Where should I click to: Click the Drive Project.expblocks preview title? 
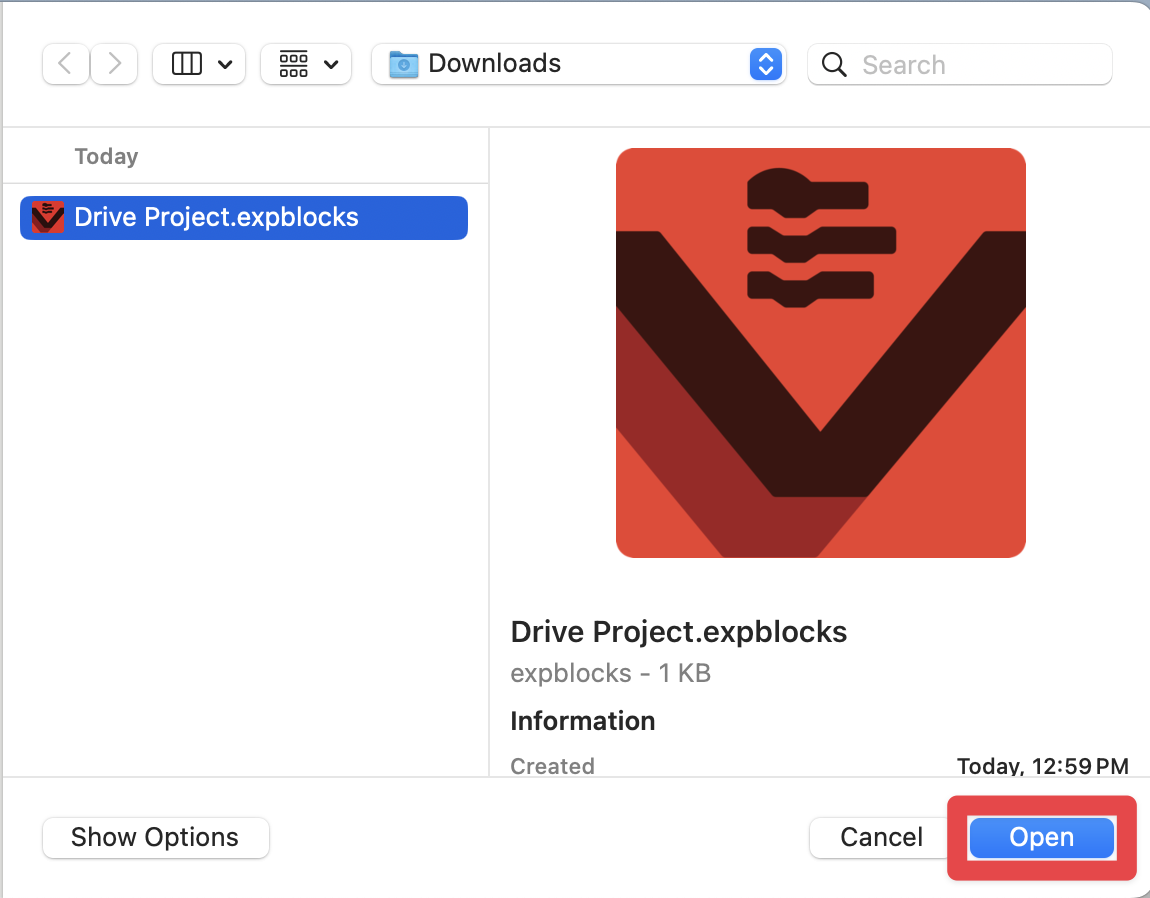(x=678, y=631)
